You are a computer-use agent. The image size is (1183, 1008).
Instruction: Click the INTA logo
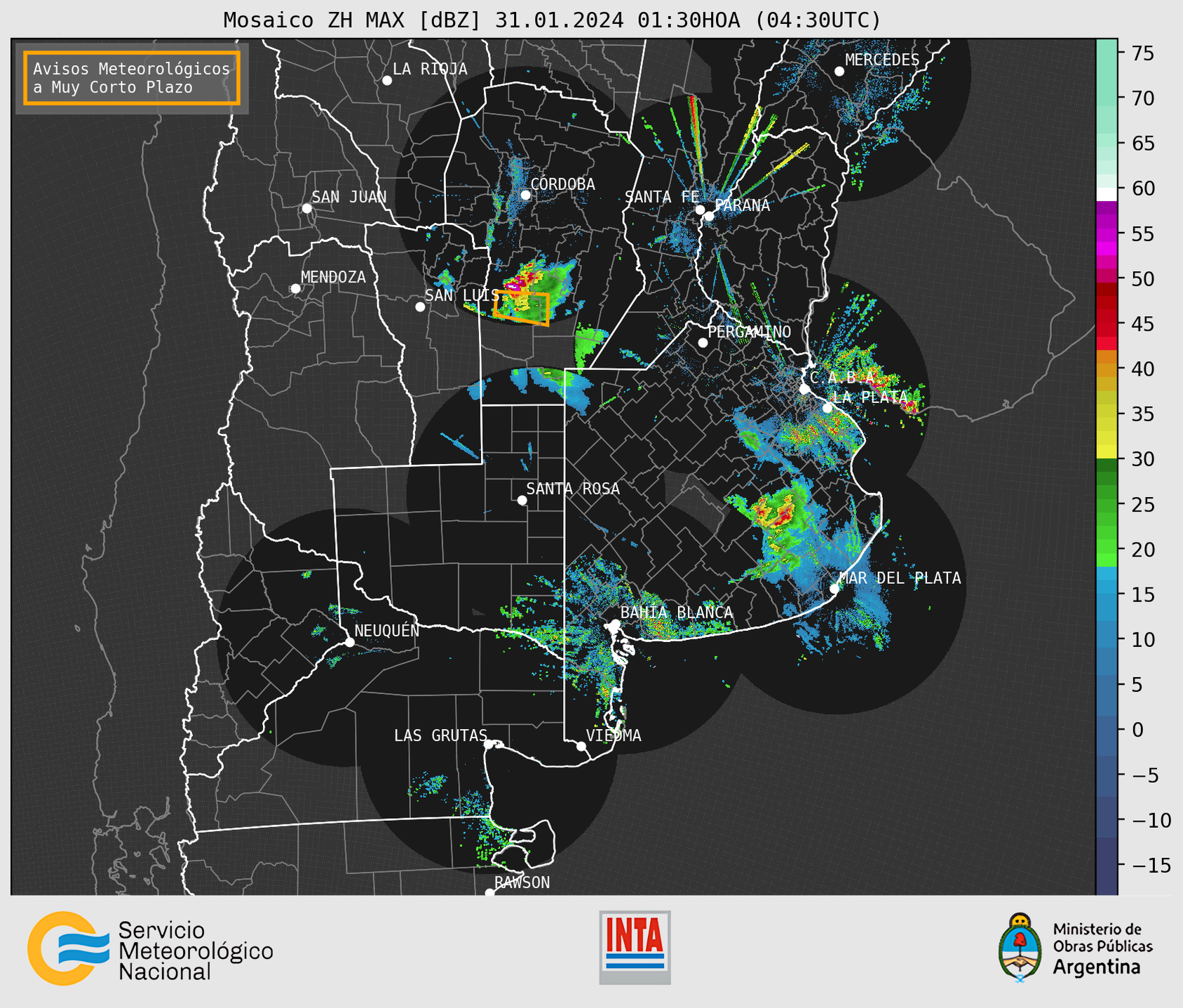(635, 947)
